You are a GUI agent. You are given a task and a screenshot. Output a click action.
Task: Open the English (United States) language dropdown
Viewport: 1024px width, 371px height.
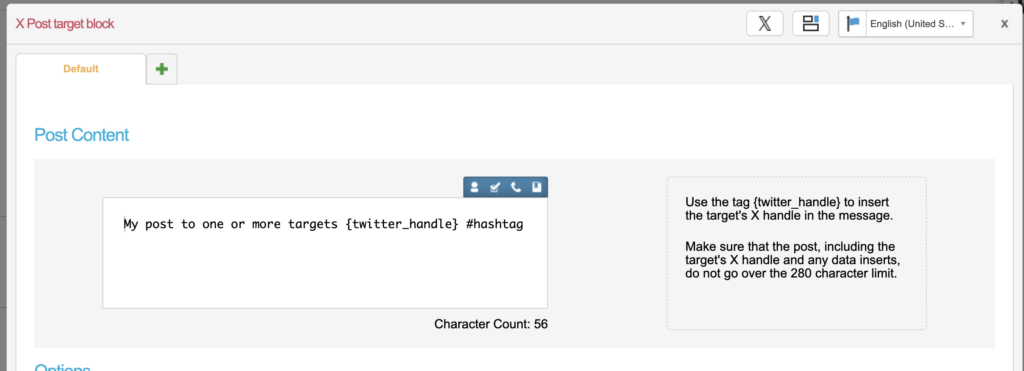pos(920,24)
